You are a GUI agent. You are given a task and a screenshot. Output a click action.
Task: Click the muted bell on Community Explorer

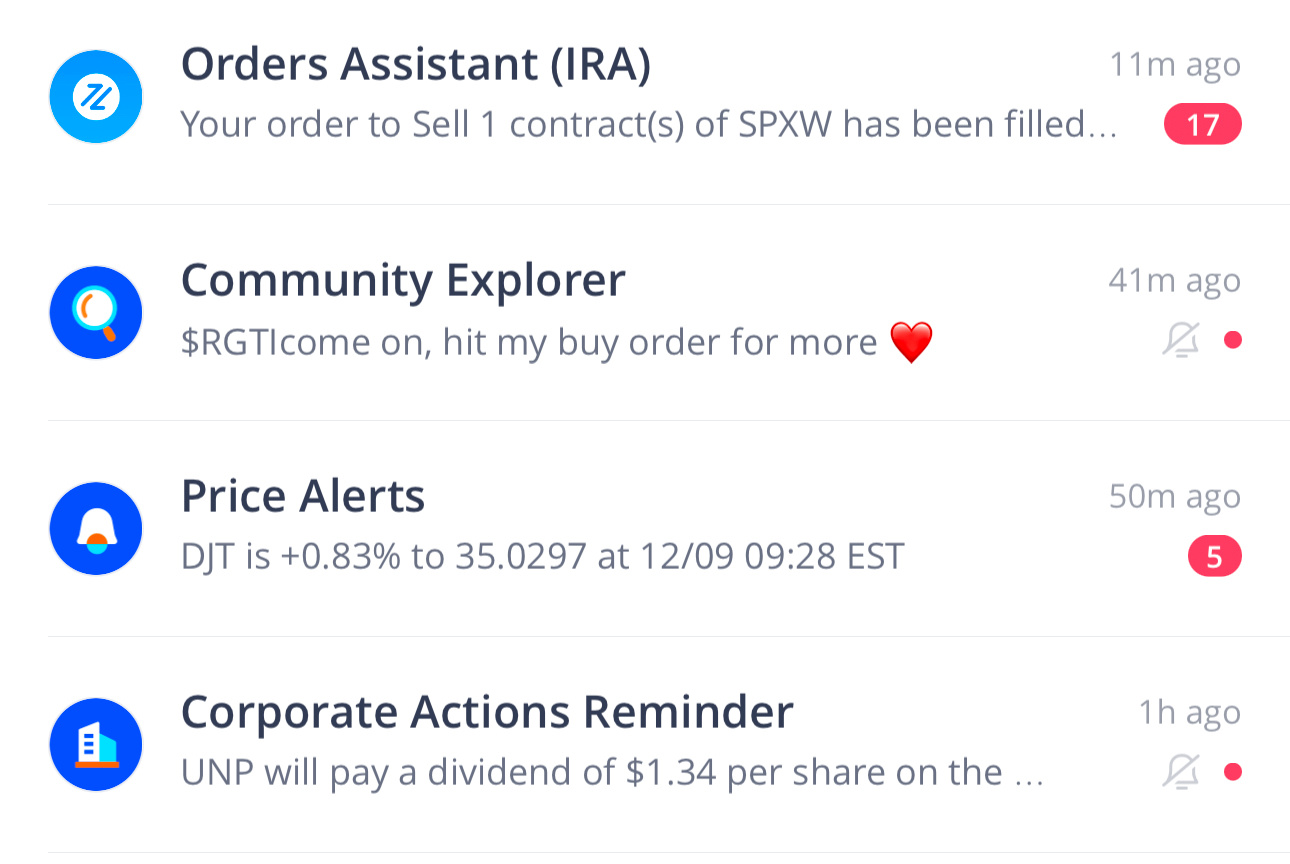pos(1181,340)
